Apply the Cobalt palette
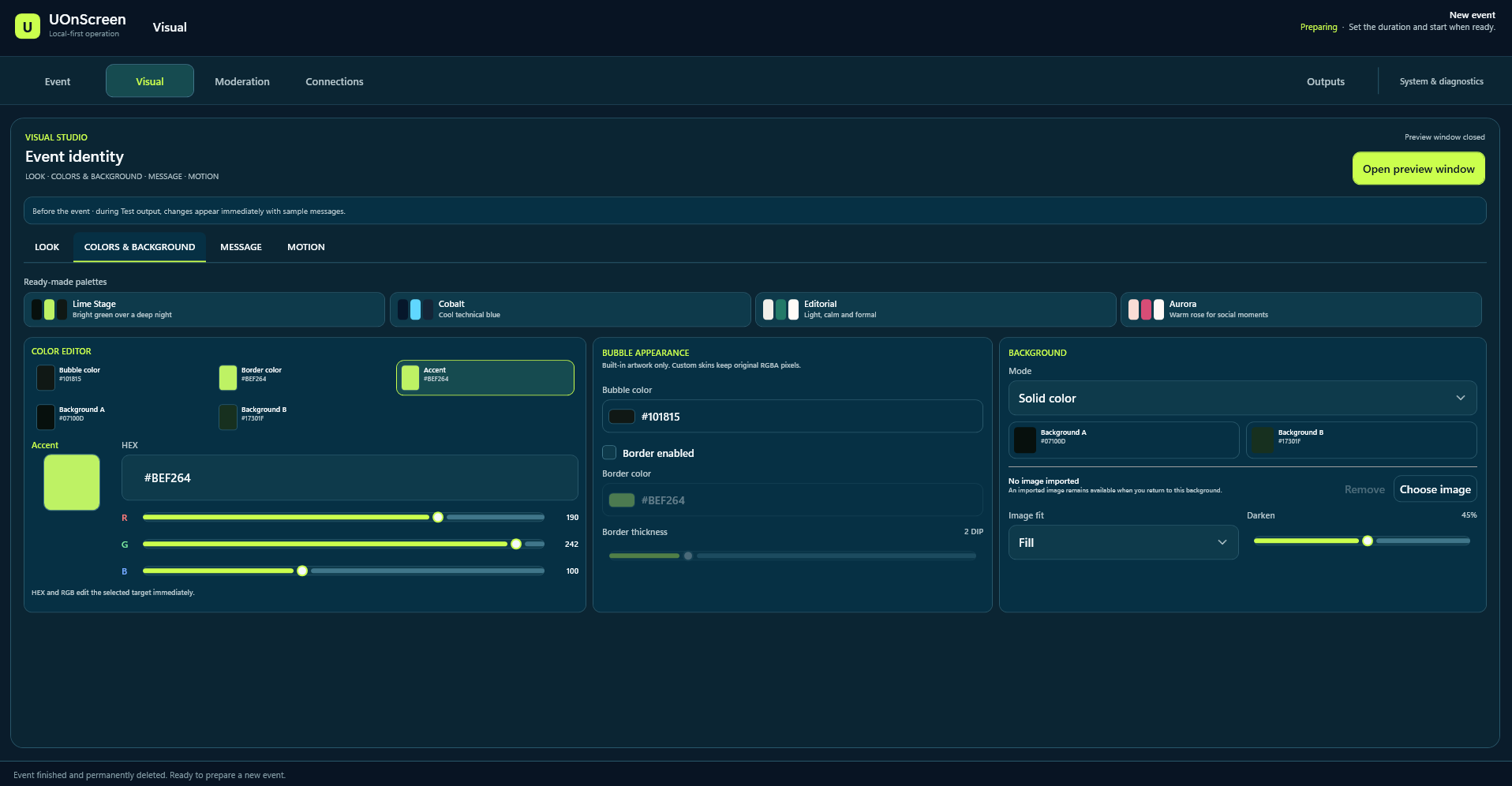The height and width of the screenshot is (786, 1512). click(x=570, y=309)
